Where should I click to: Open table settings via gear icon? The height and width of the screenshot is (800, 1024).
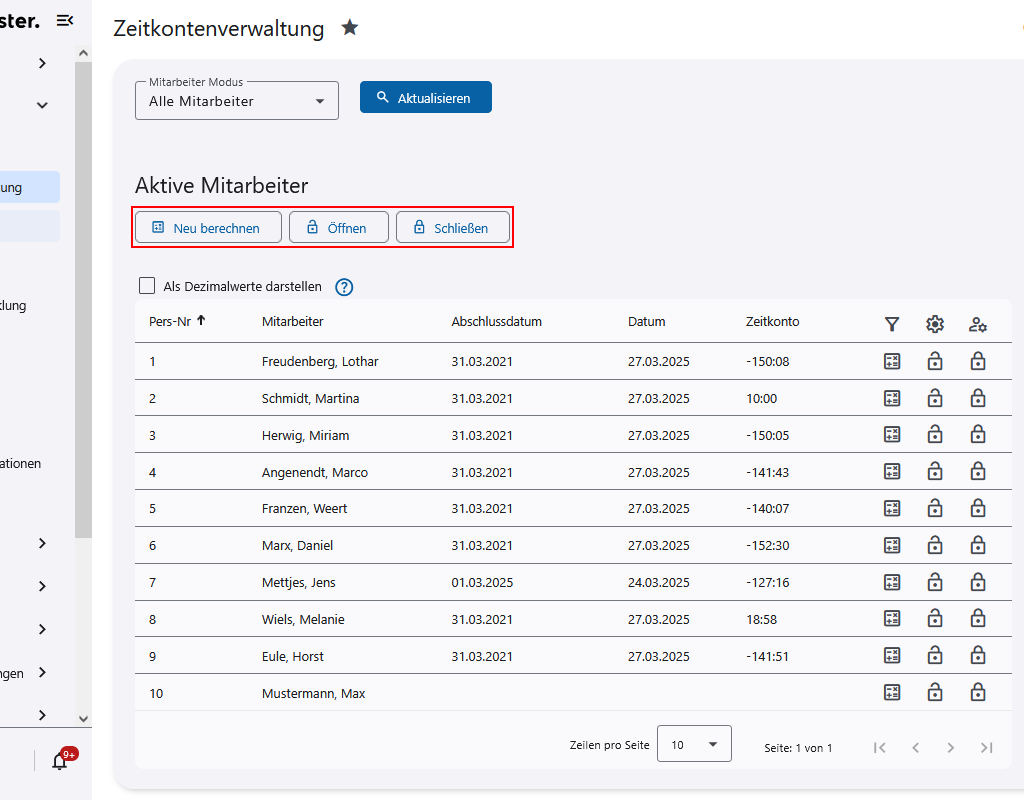tap(935, 323)
